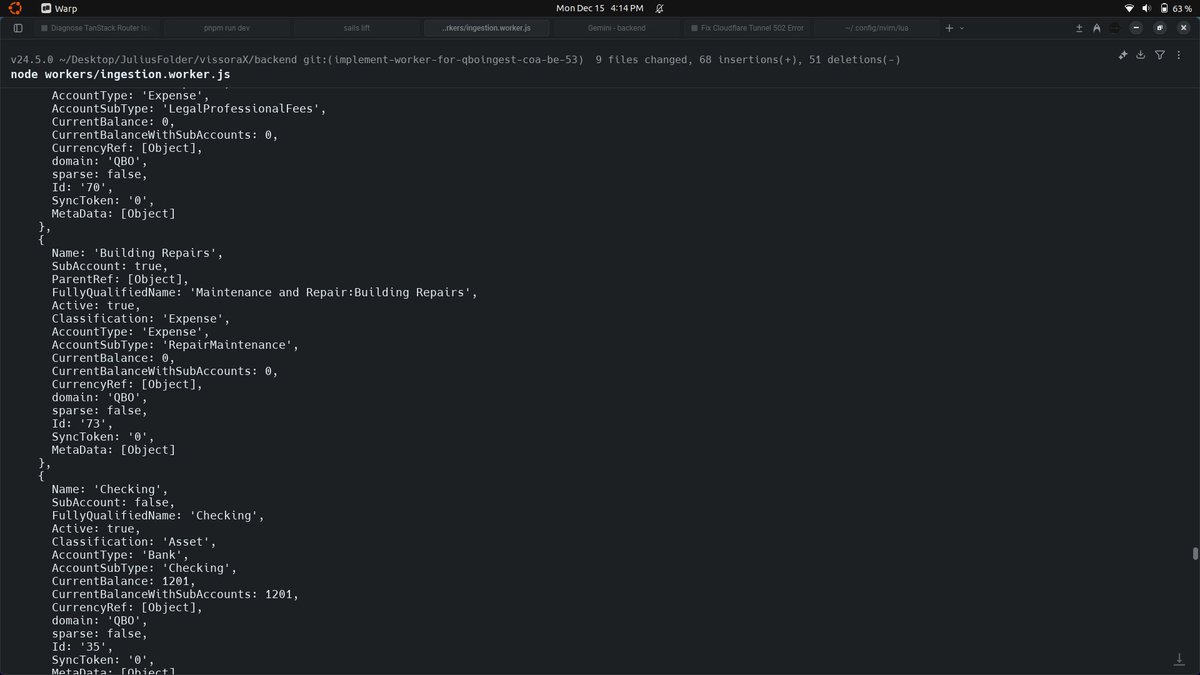Click the 63 % battery indicator
The width and height of the screenshot is (1200, 675).
tap(1175, 8)
